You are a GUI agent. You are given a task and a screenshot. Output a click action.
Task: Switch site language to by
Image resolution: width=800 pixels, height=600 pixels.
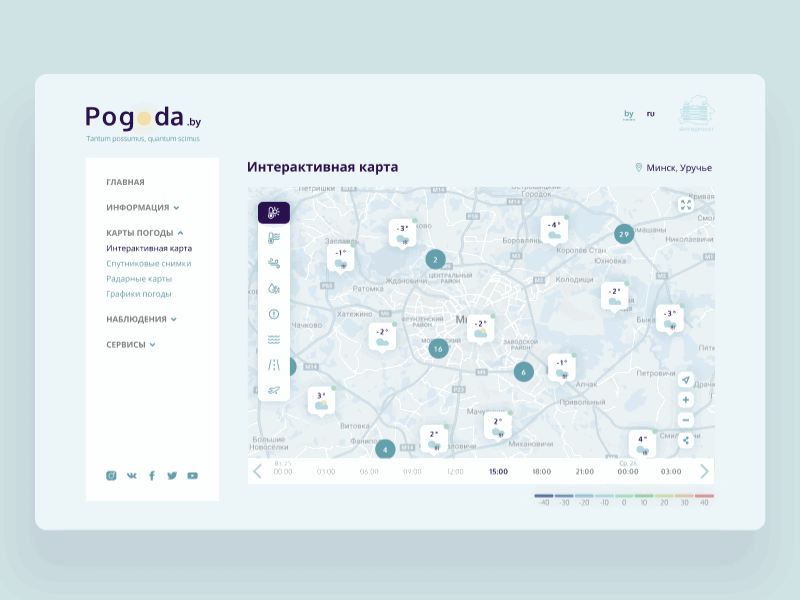click(x=628, y=114)
